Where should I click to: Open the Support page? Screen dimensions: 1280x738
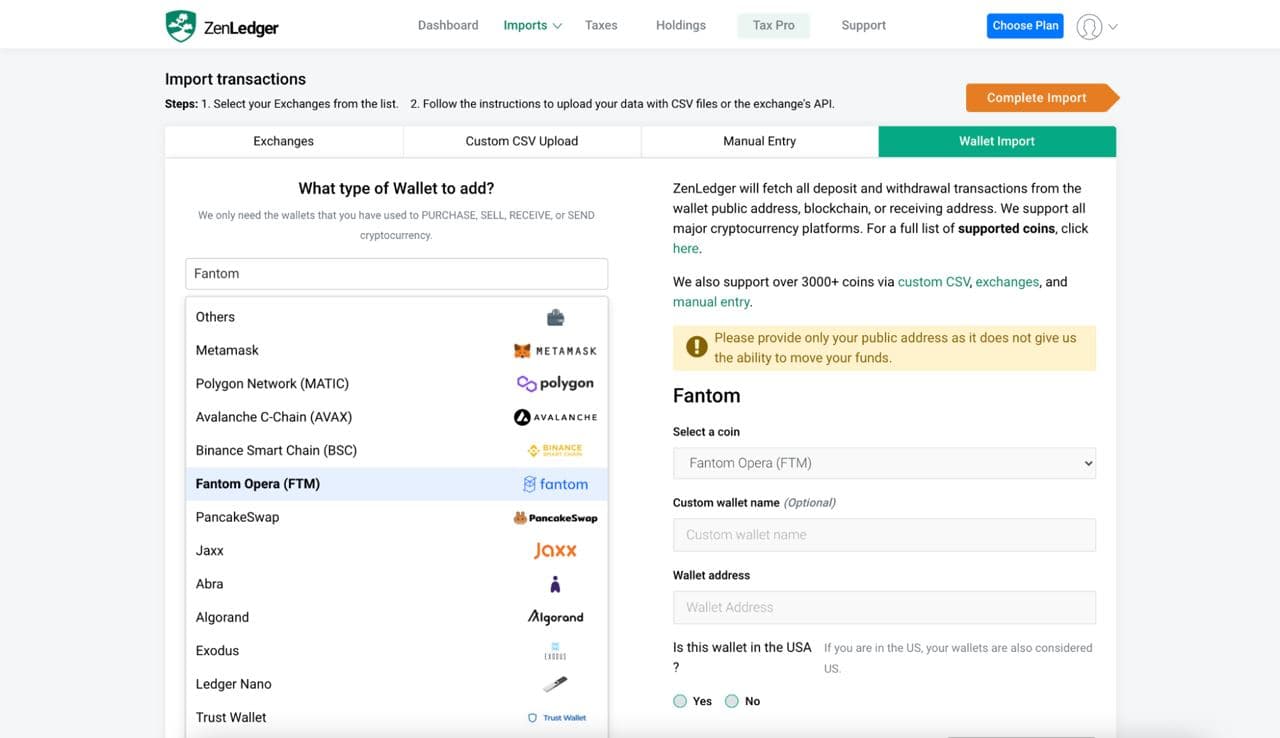click(x=864, y=25)
